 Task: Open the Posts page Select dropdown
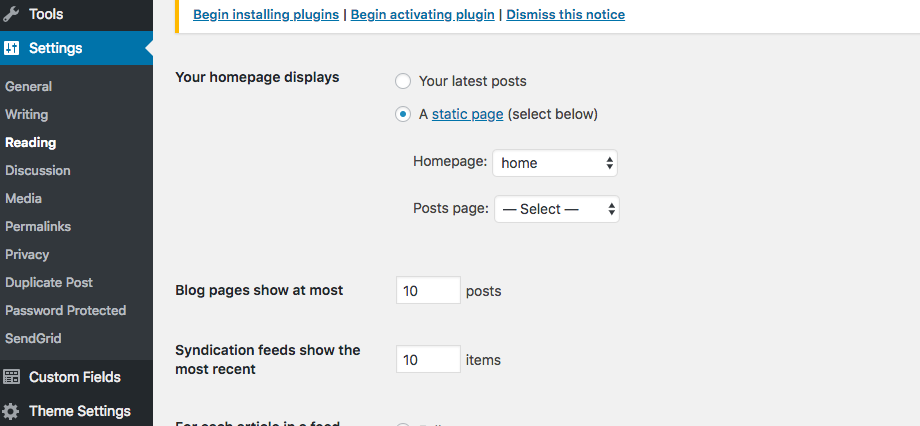557,209
